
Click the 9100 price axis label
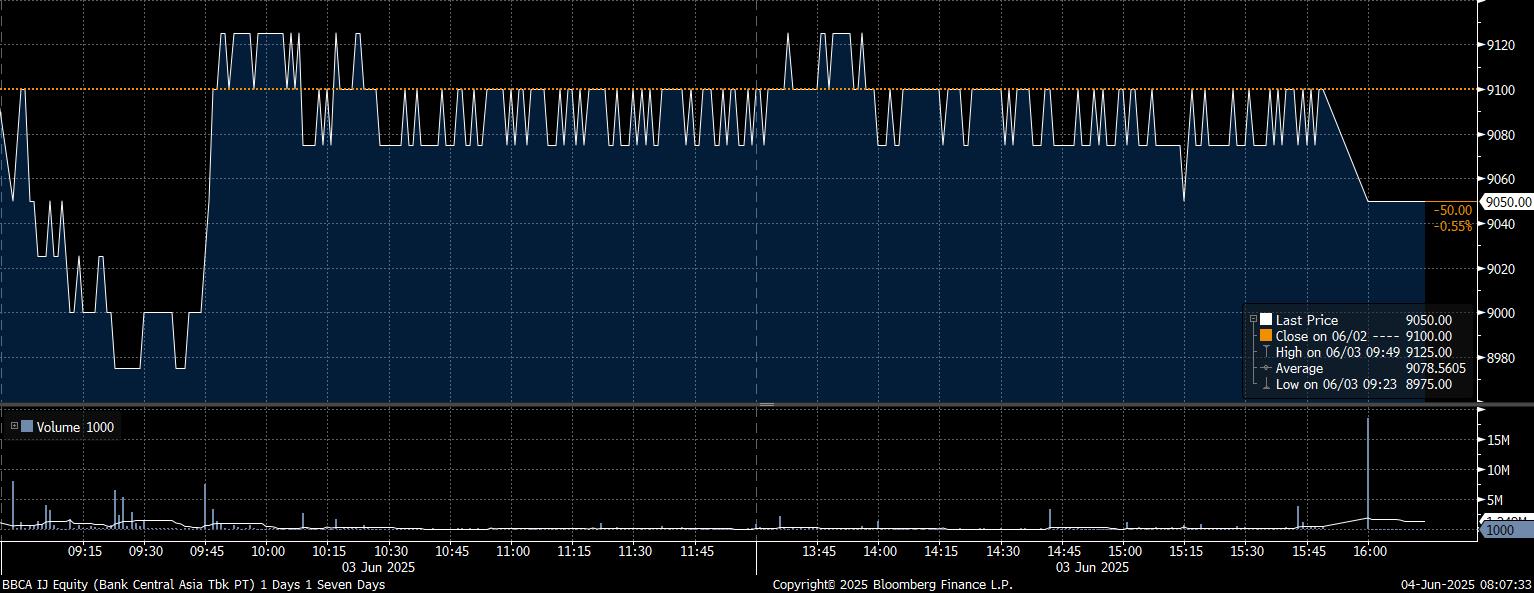click(x=1502, y=90)
